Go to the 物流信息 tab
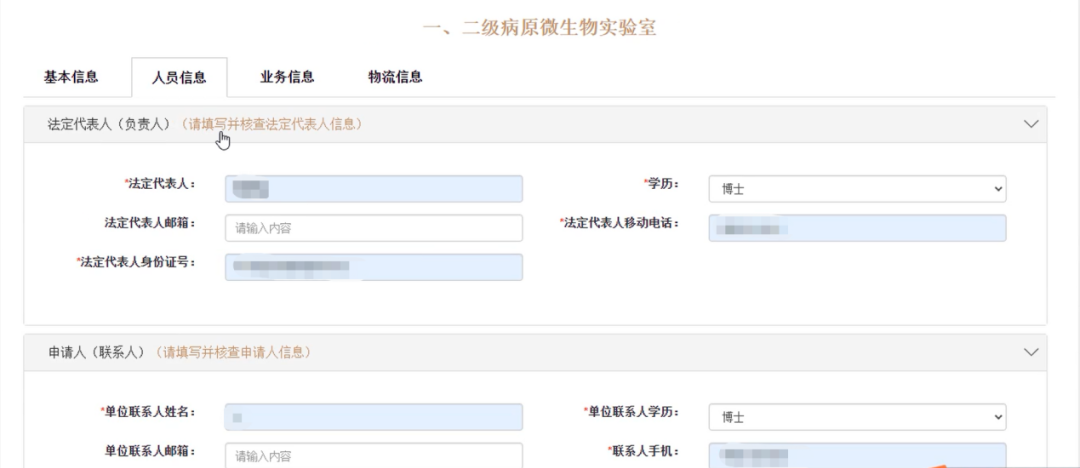Image resolution: width=1080 pixels, height=468 pixels. pos(395,77)
